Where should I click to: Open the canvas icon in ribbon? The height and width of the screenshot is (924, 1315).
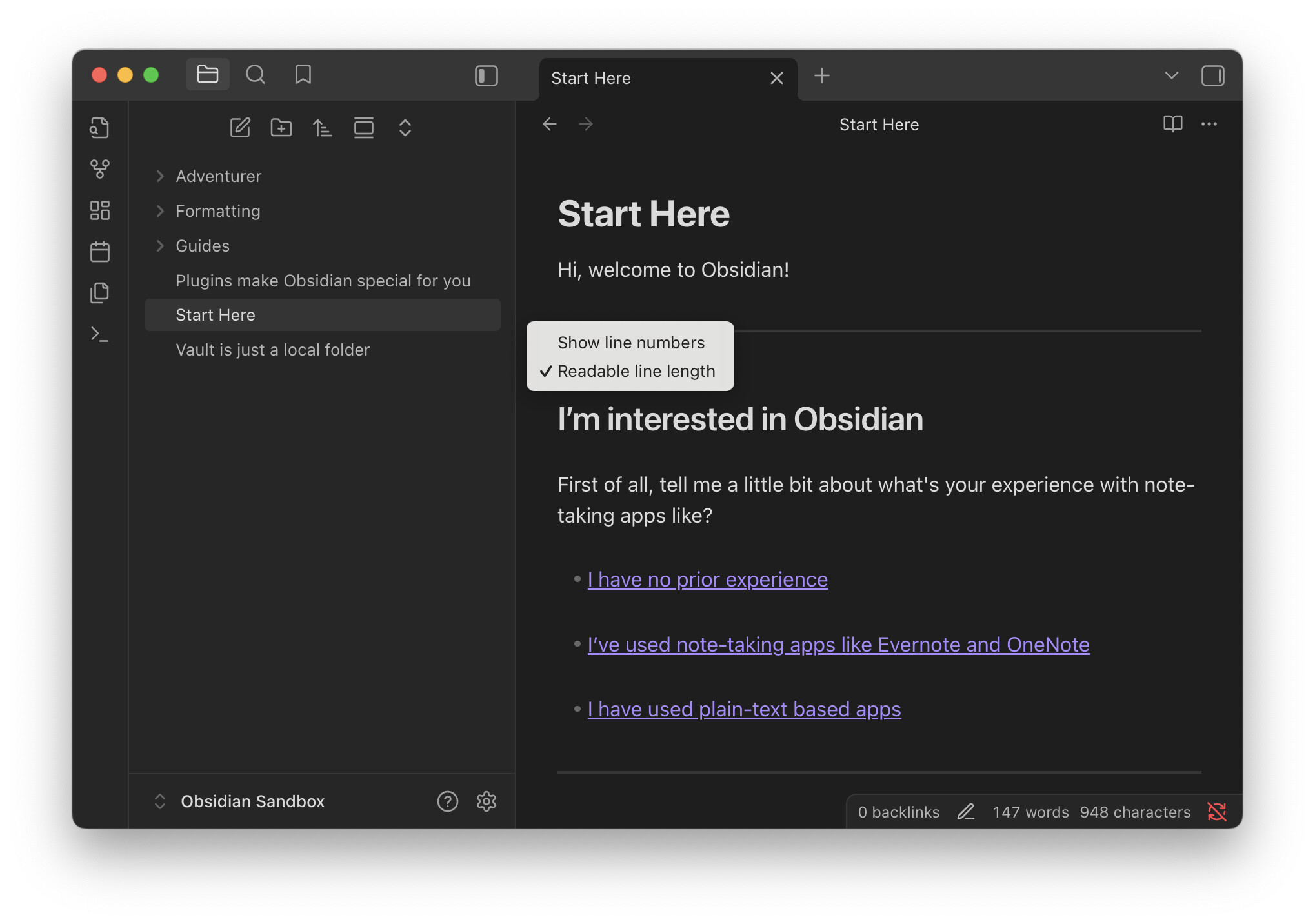[99, 210]
